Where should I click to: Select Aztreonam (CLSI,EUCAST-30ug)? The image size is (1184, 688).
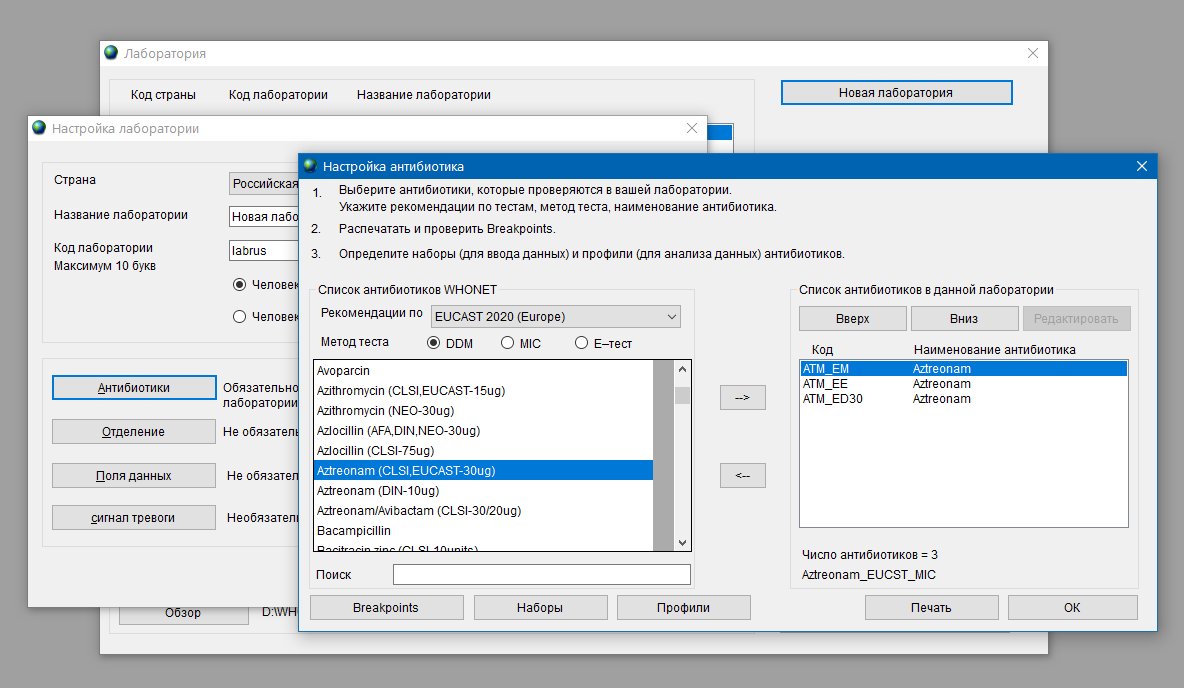click(483, 470)
